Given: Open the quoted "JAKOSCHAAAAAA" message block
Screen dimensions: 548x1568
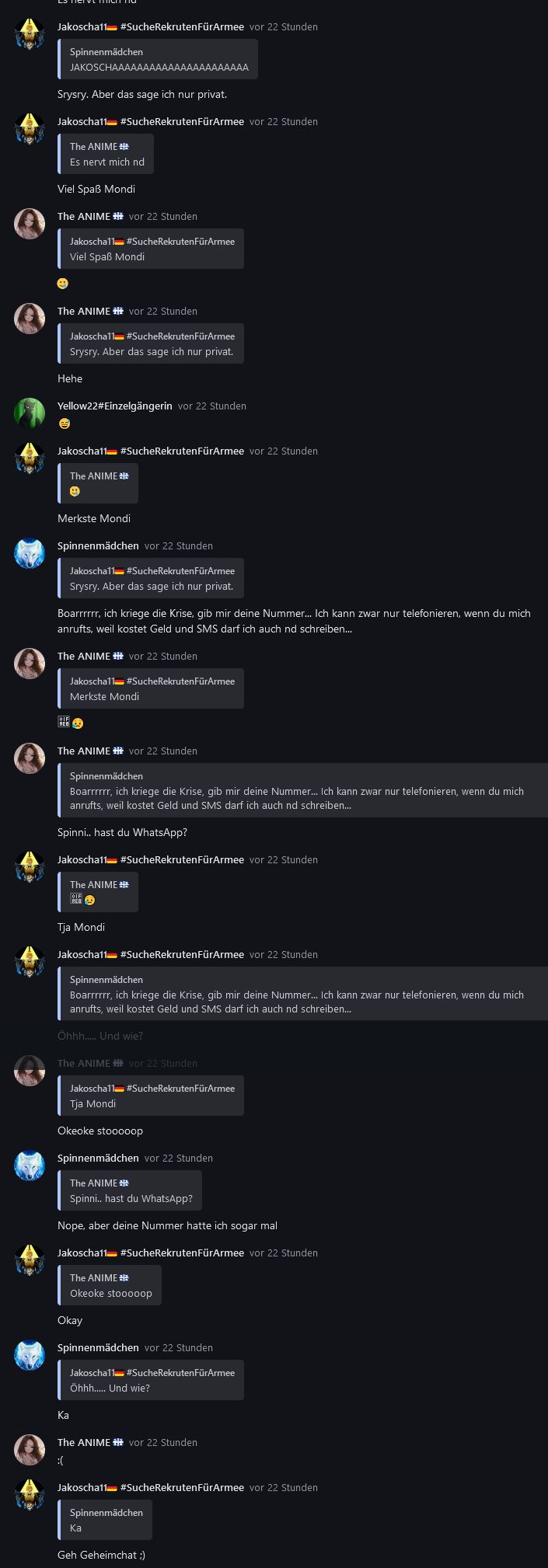Looking at the screenshot, I should click(159, 60).
